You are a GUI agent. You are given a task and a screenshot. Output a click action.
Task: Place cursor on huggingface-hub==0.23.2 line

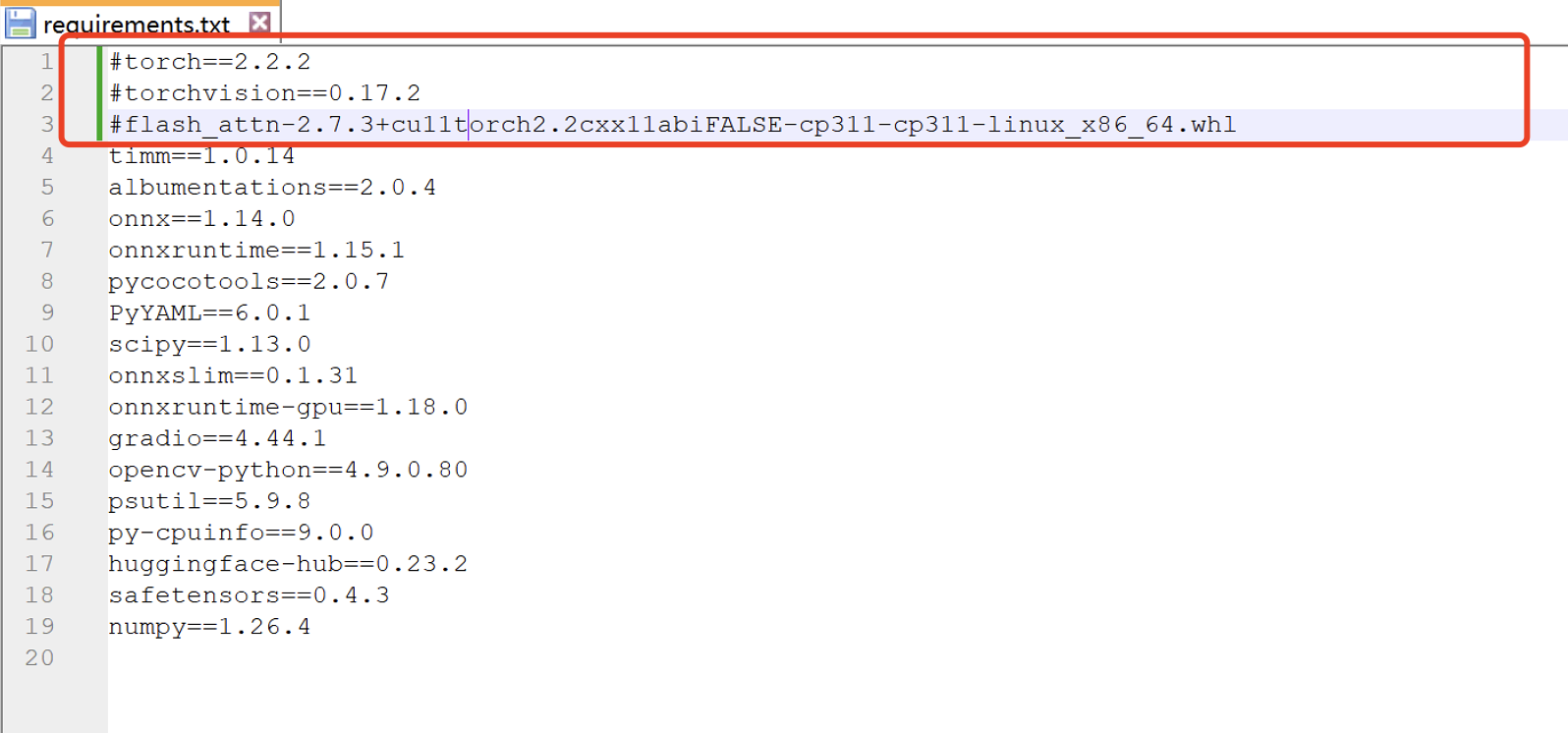pos(288,564)
